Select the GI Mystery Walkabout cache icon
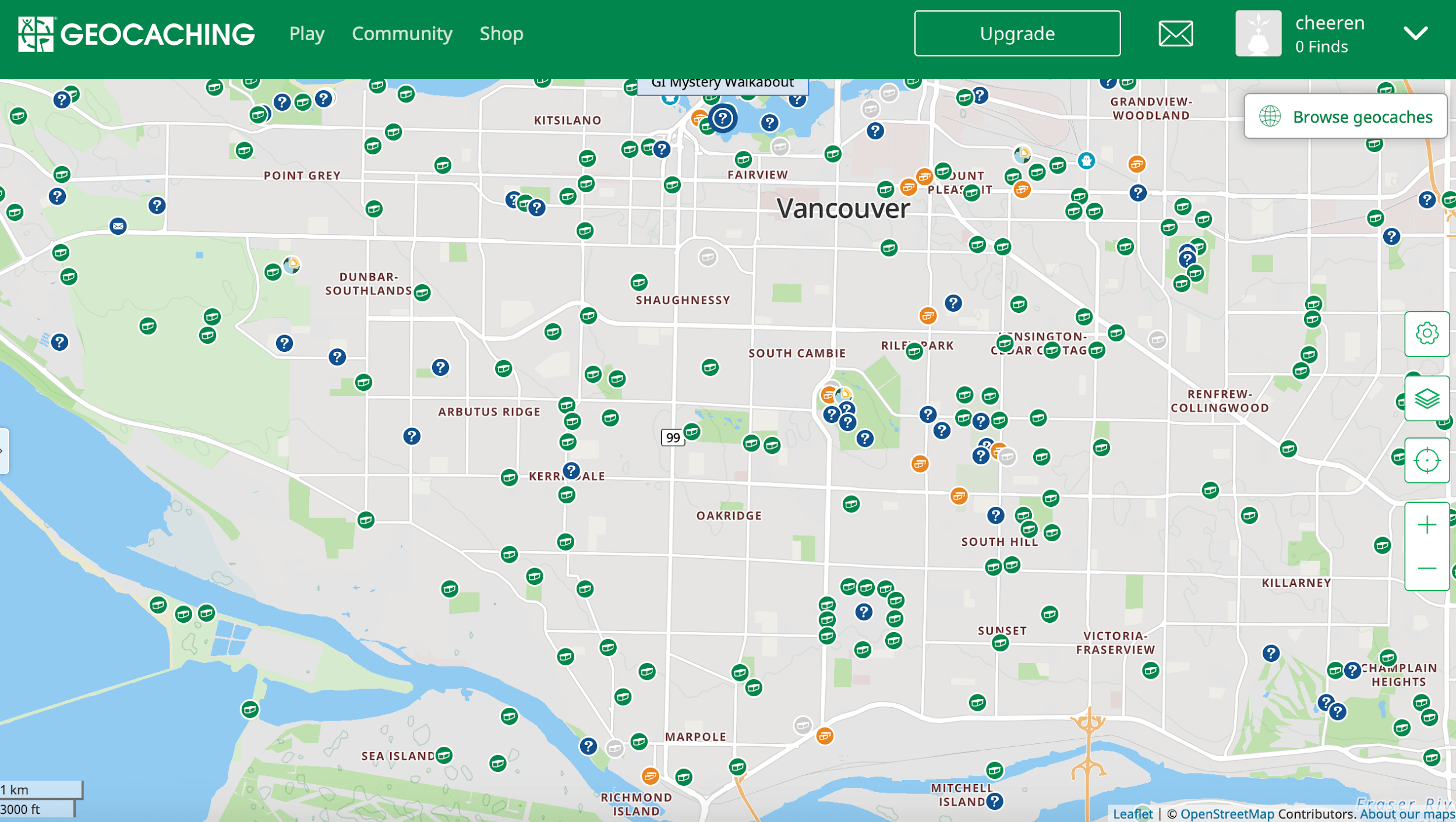Image resolution: width=1456 pixels, height=822 pixels. (723, 118)
